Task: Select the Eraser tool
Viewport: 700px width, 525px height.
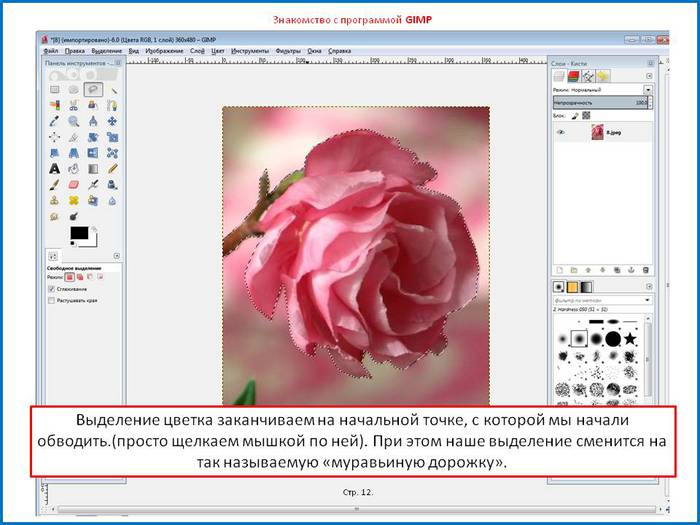Action: (x=74, y=184)
